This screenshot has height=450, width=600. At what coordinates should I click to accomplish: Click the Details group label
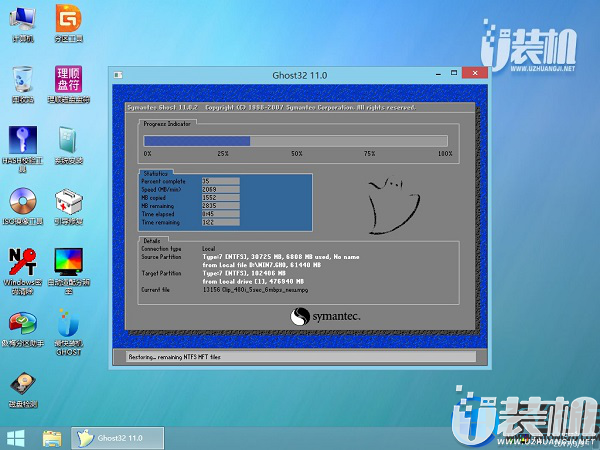click(x=152, y=241)
